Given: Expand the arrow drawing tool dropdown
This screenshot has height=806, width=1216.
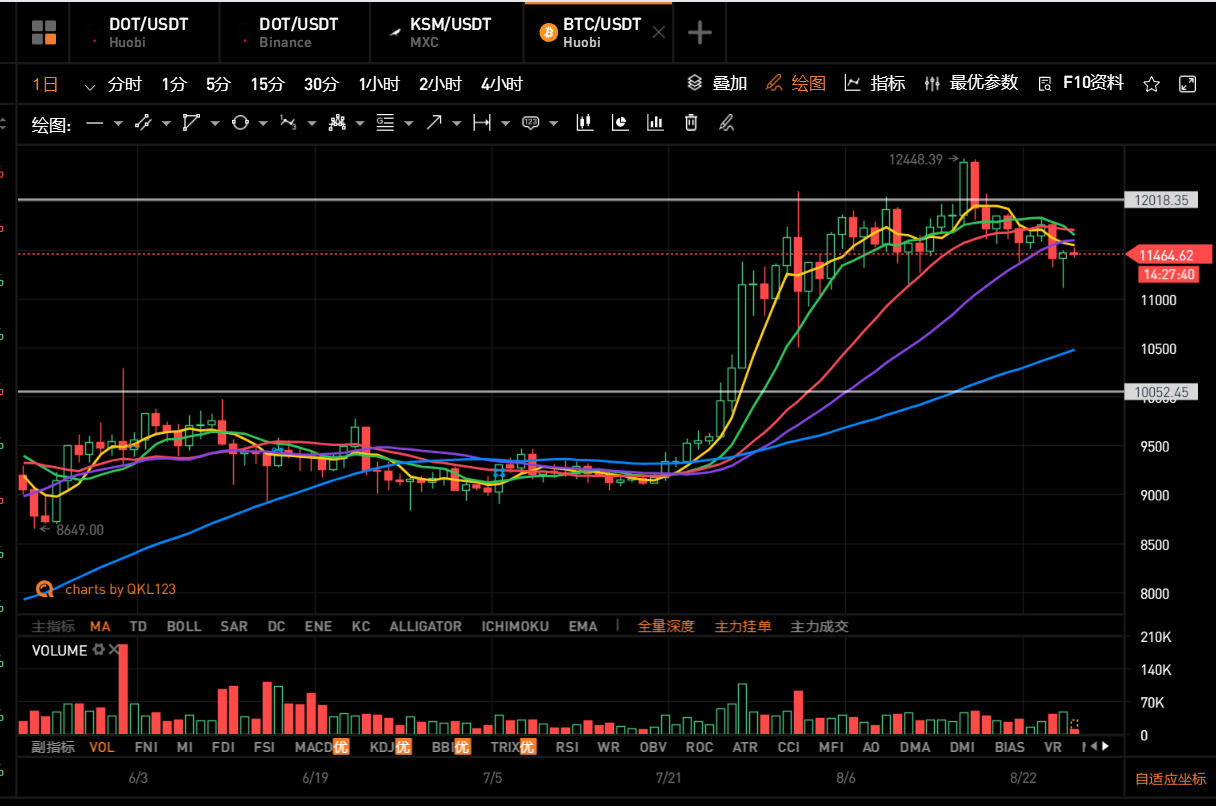Looking at the screenshot, I should tap(457, 124).
